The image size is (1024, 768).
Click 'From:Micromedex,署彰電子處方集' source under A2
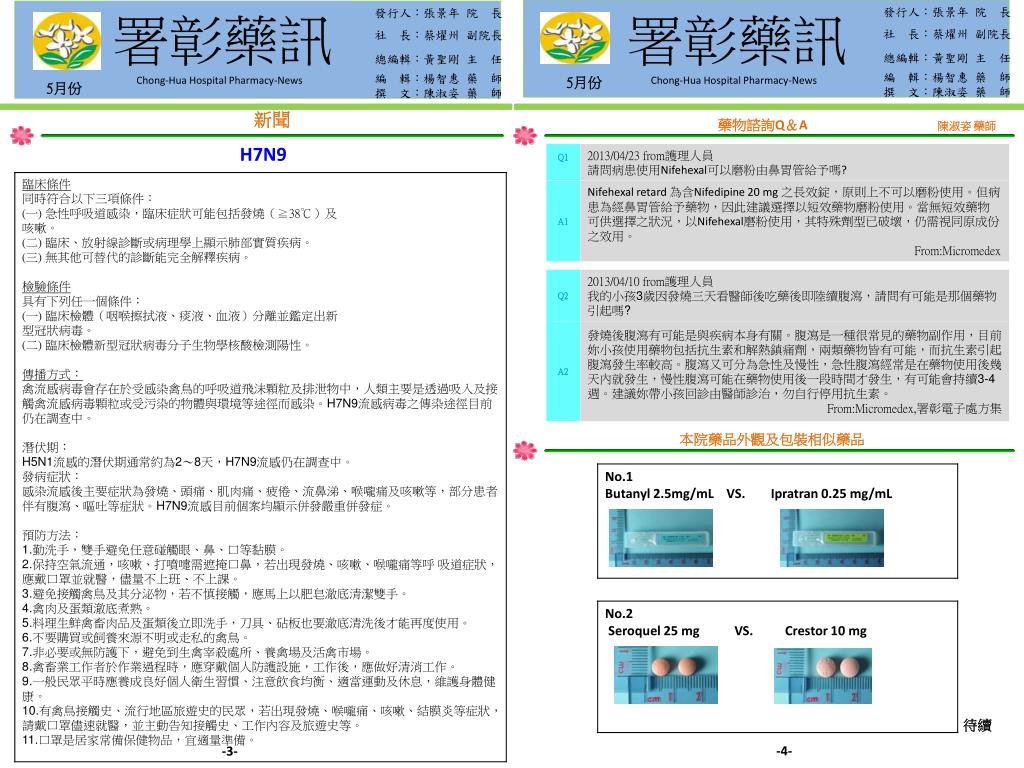click(x=914, y=409)
